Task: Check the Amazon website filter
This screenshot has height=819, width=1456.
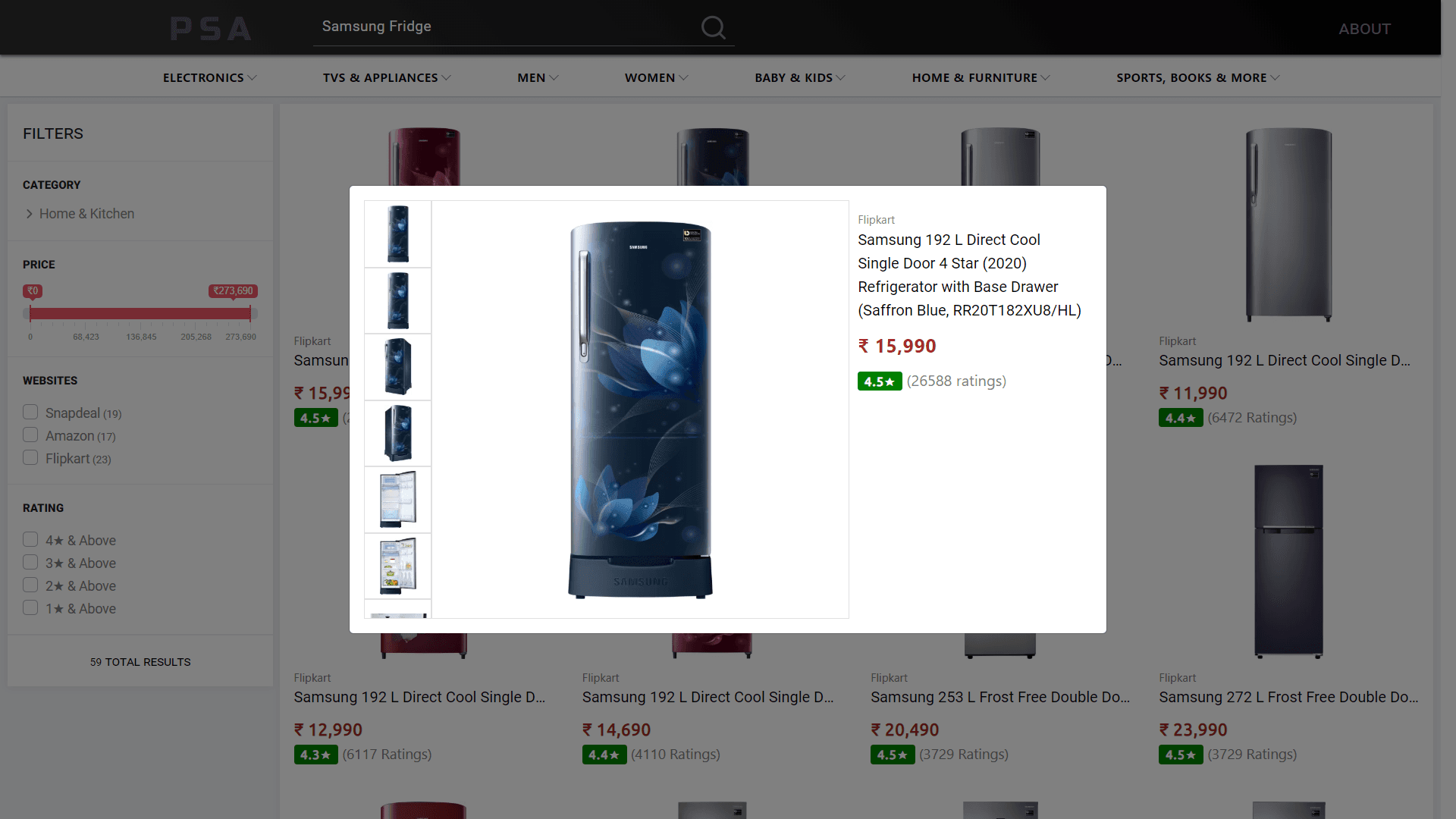Action: [30, 435]
